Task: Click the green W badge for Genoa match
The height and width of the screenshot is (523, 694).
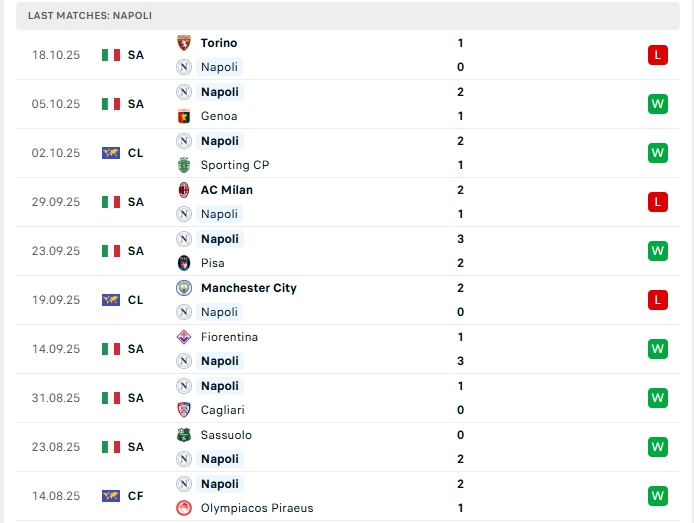Action: [657, 104]
